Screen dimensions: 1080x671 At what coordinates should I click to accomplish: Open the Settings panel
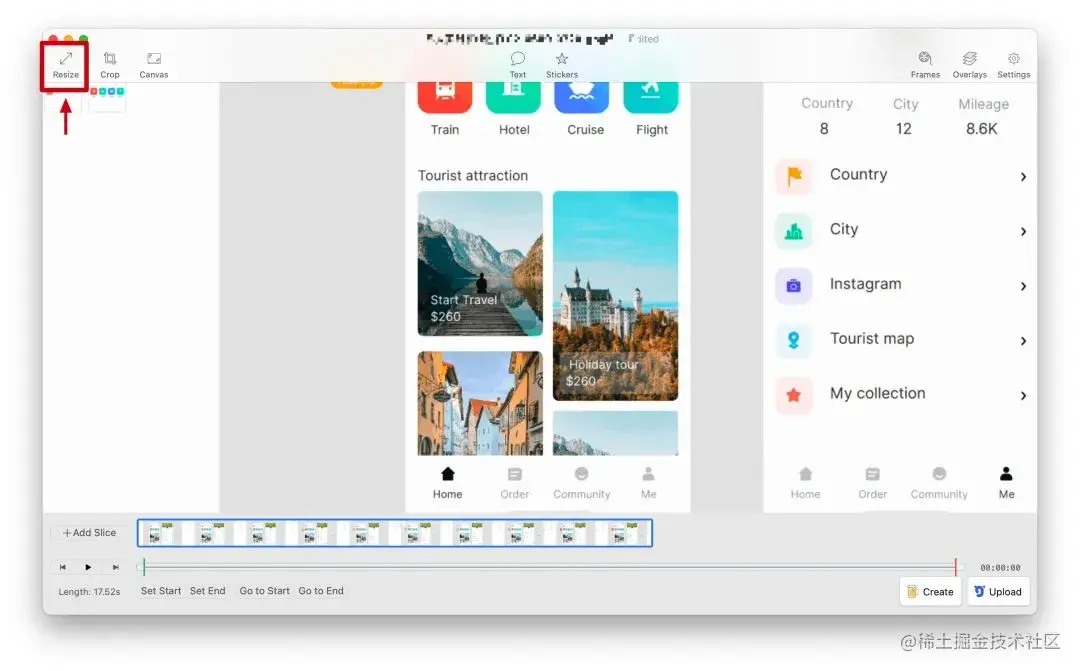[1013, 65]
